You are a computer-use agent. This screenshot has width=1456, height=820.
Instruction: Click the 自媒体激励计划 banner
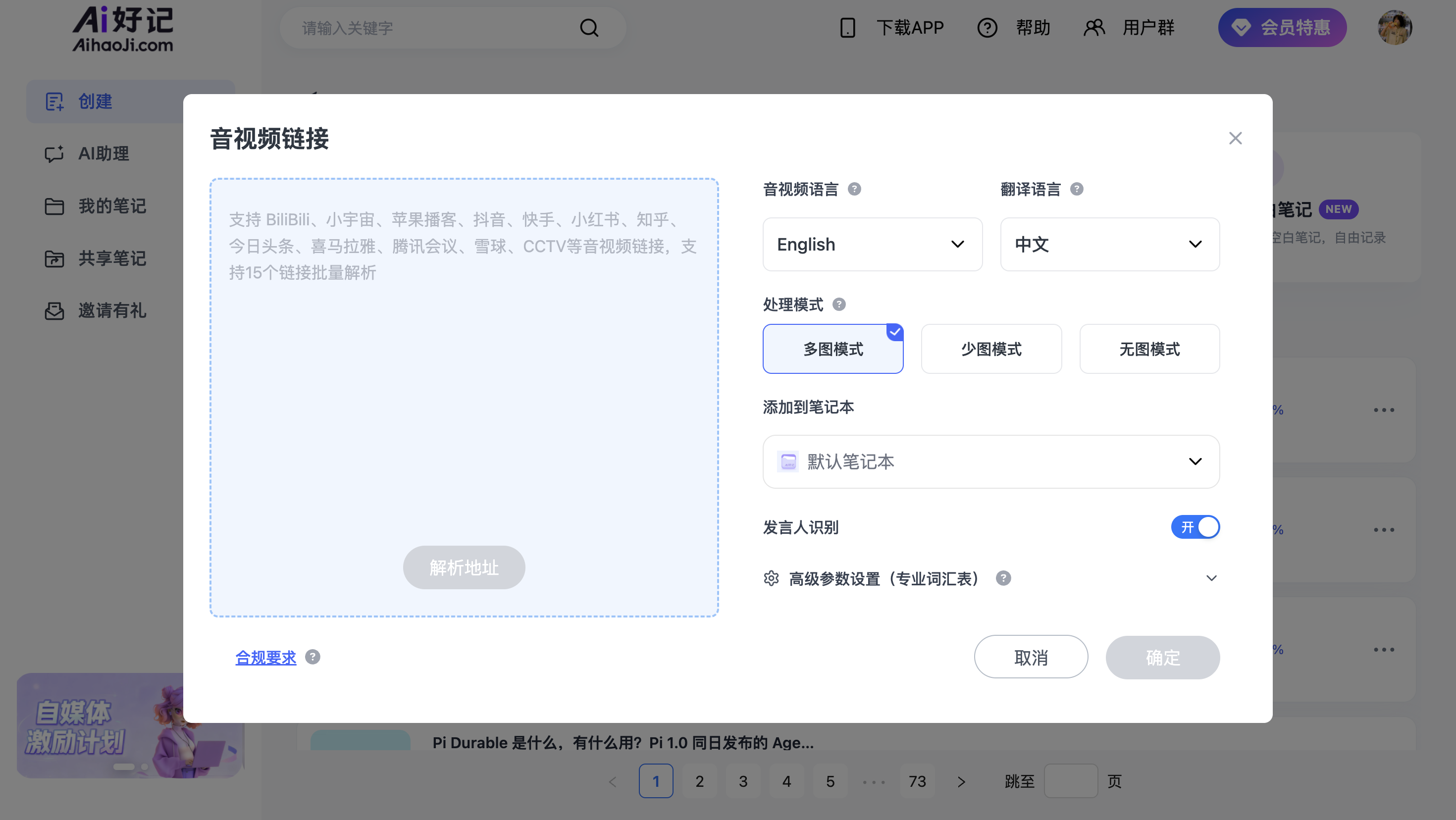[130, 725]
